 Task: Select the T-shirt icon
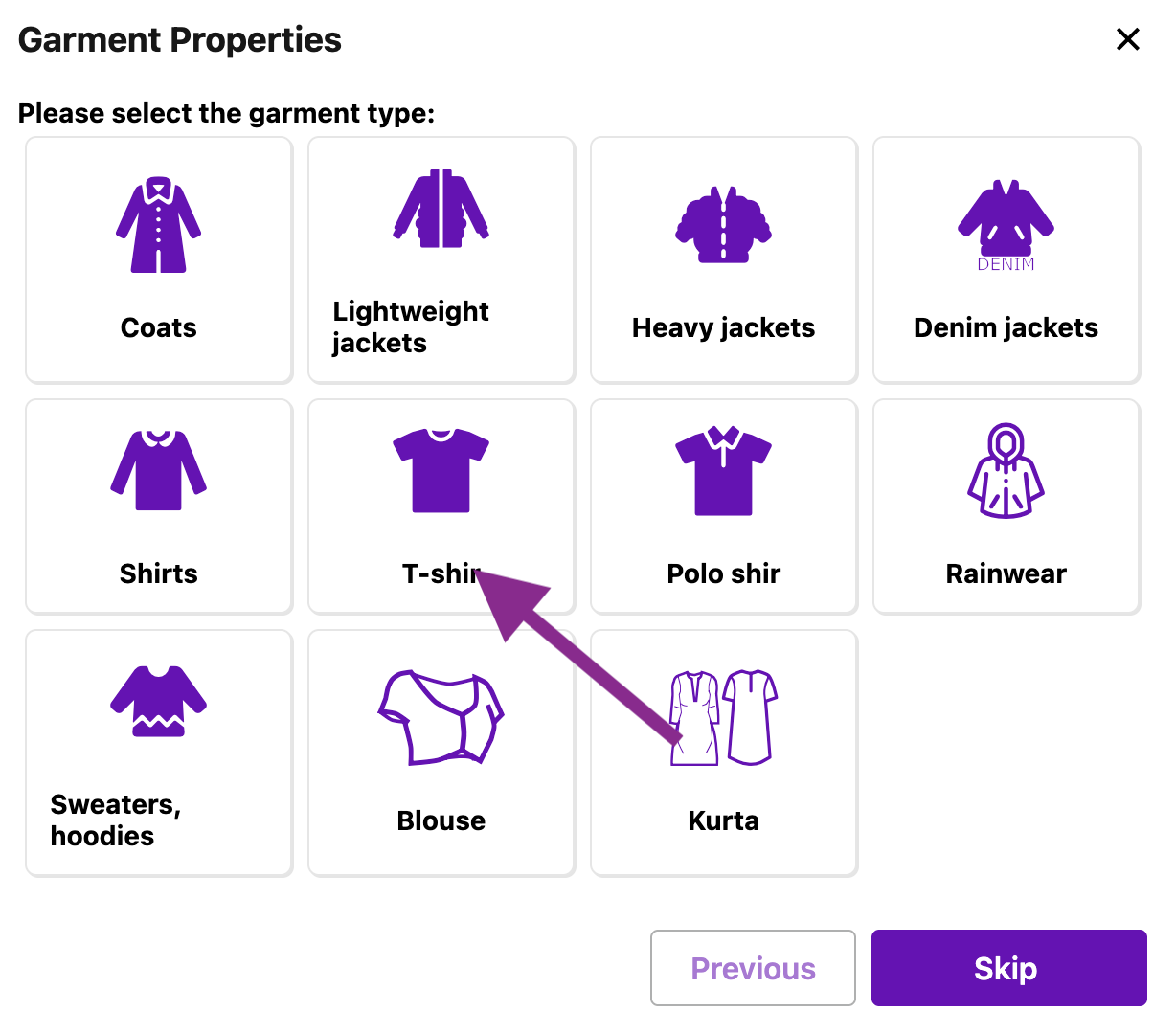pos(441,469)
